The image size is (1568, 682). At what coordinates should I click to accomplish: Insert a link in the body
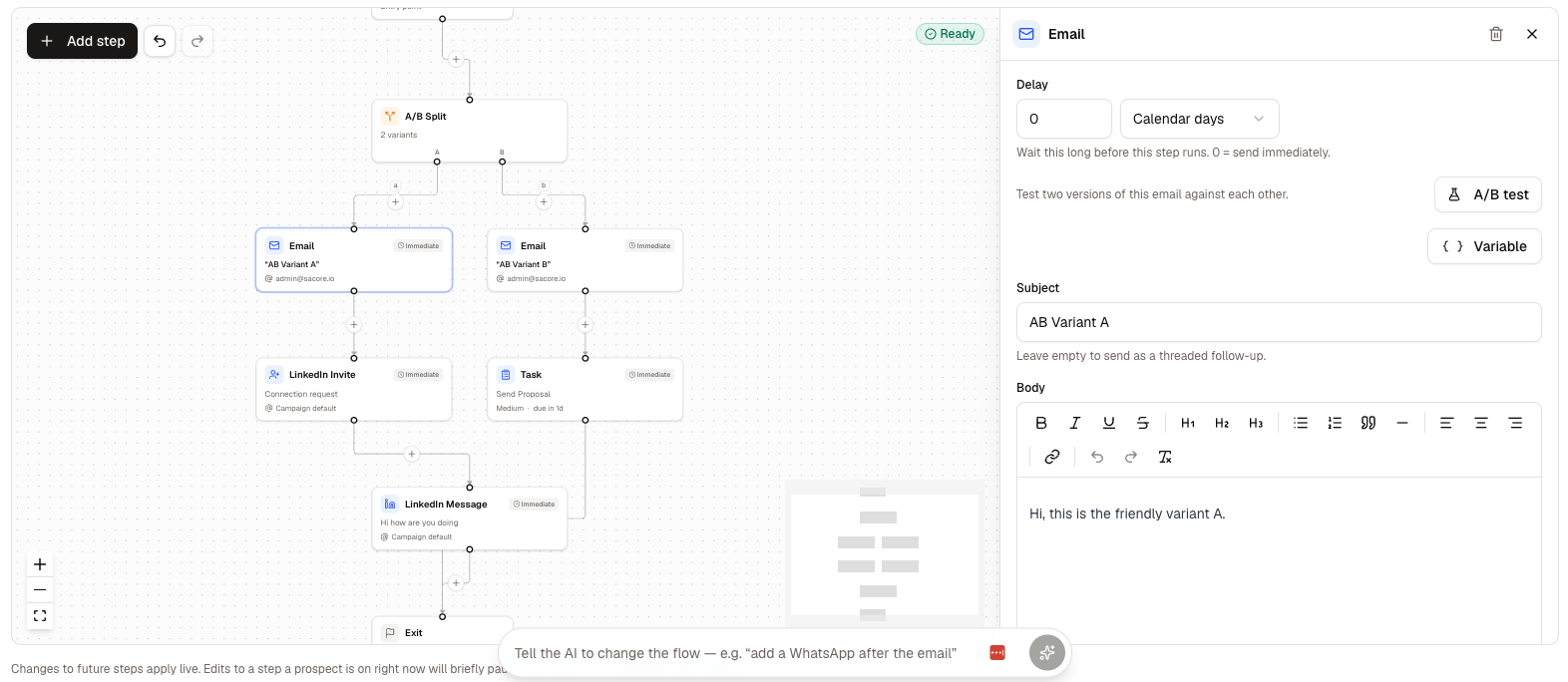click(1052, 457)
